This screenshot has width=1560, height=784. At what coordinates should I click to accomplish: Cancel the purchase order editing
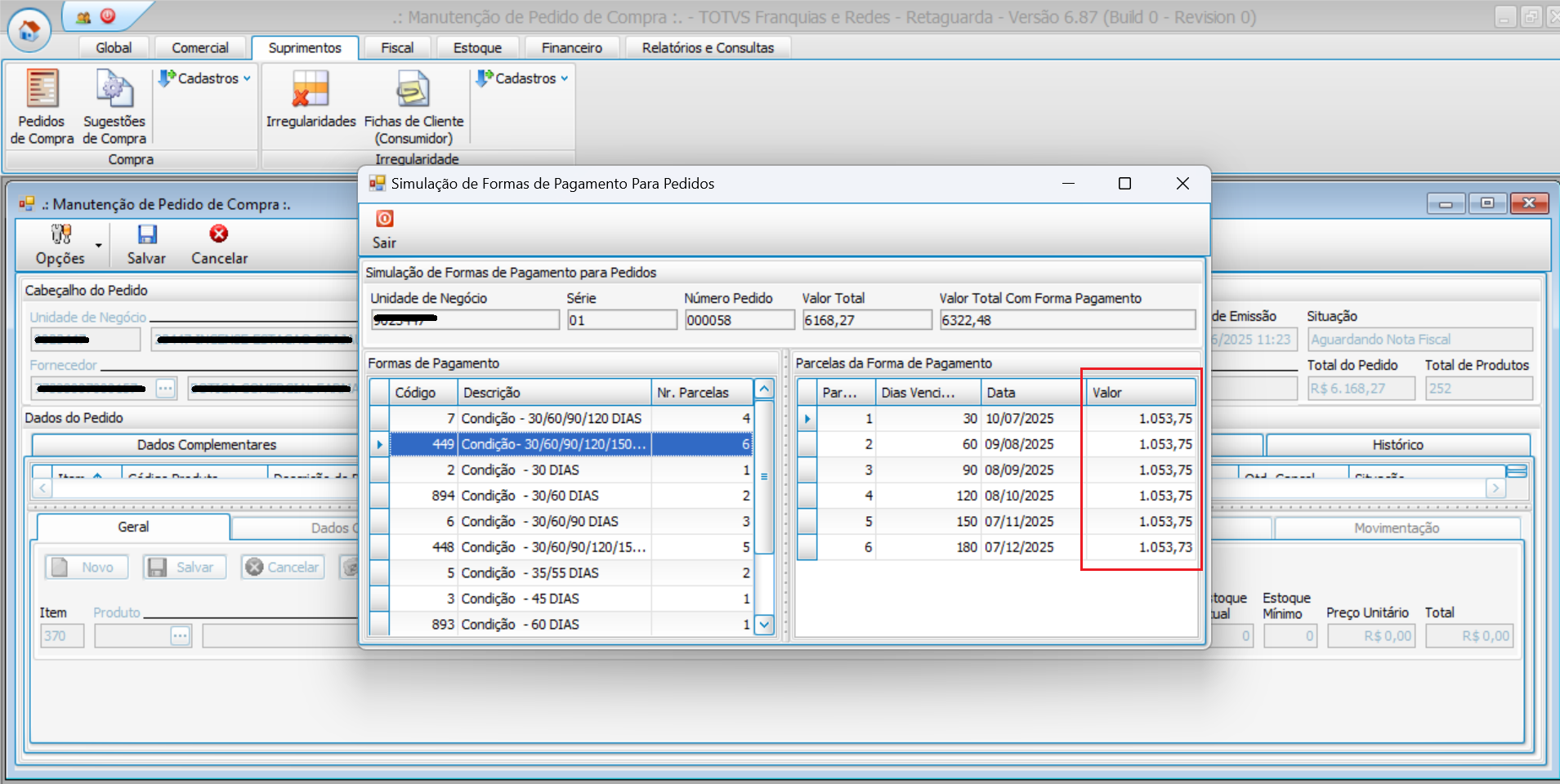pyautogui.click(x=219, y=245)
